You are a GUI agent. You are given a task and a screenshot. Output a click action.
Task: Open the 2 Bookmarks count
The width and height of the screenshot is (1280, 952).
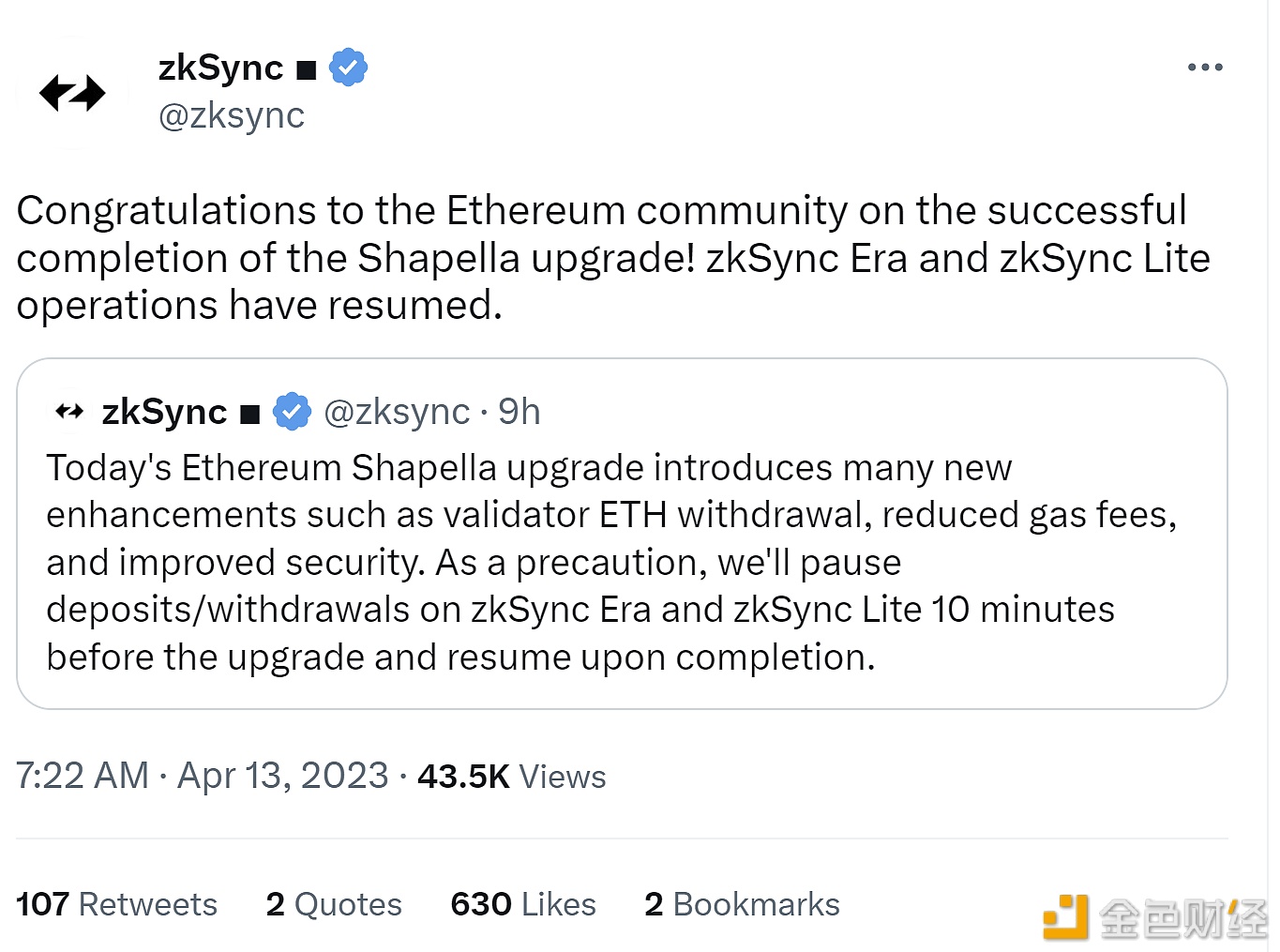tap(742, 904)
